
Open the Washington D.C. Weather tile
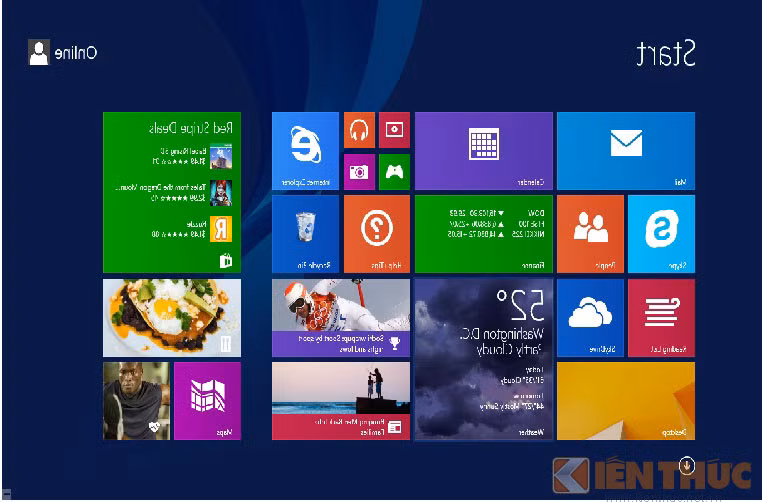pos(483,358)
